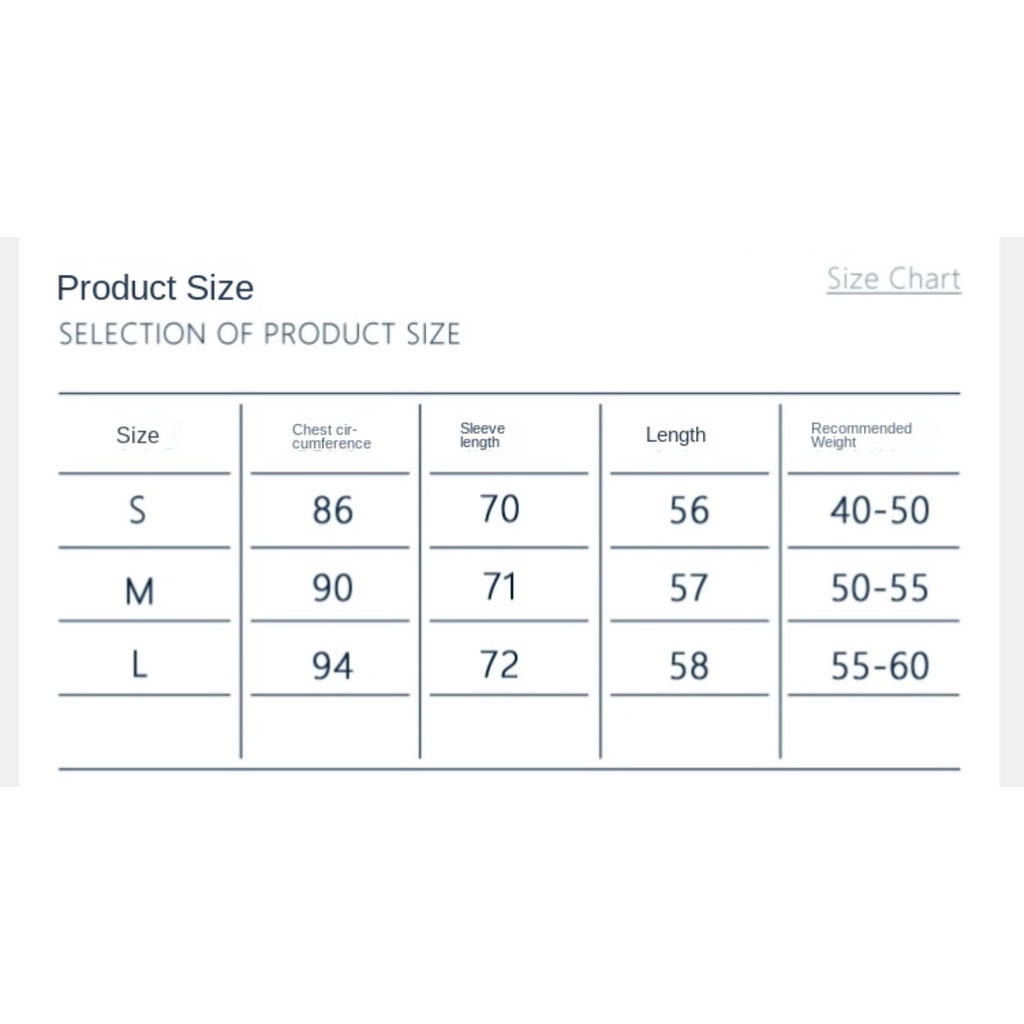
Task: Click the chest value 94 cell
Action: (332, 665)
